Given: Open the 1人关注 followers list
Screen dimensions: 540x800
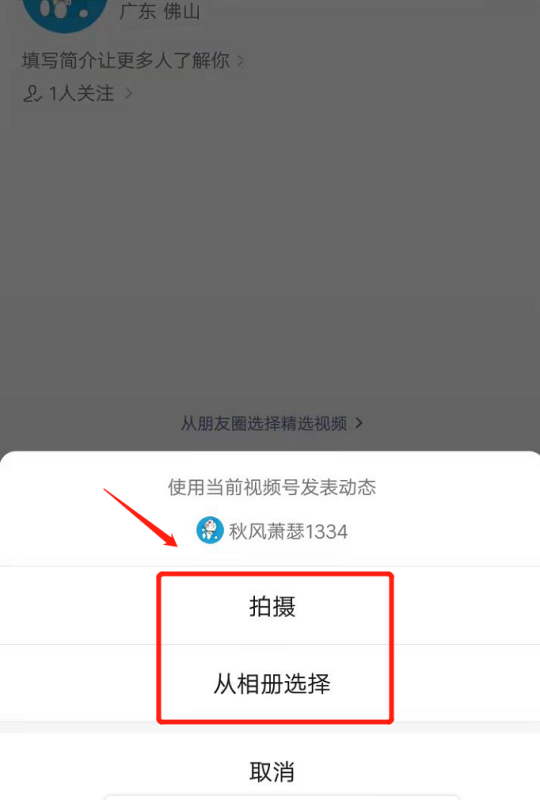Looking at the screenshot, I should (x=81, y=93).
